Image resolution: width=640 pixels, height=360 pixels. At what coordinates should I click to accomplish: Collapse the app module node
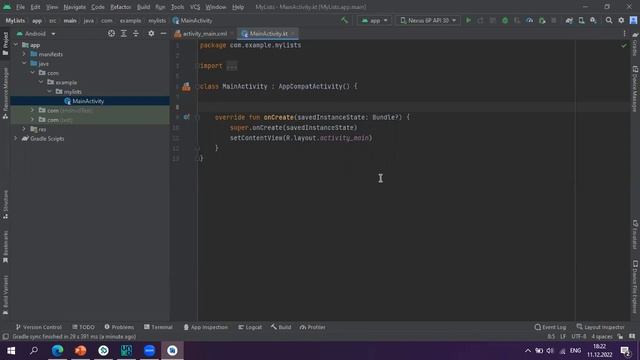click(16, 44)
